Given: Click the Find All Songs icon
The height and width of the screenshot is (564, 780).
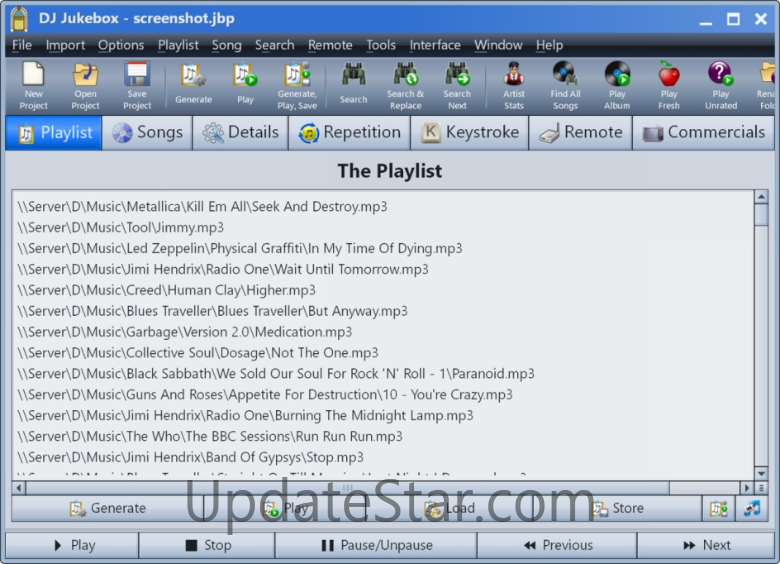Looking at the screenshot, I should [565, 76].
